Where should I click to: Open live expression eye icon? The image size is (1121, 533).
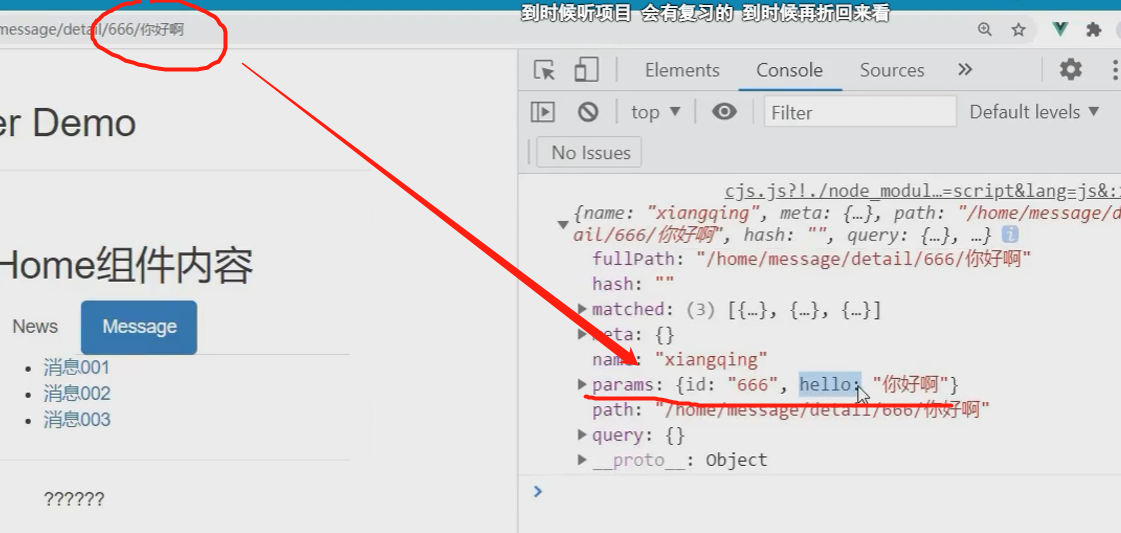(x=724, y=112)
